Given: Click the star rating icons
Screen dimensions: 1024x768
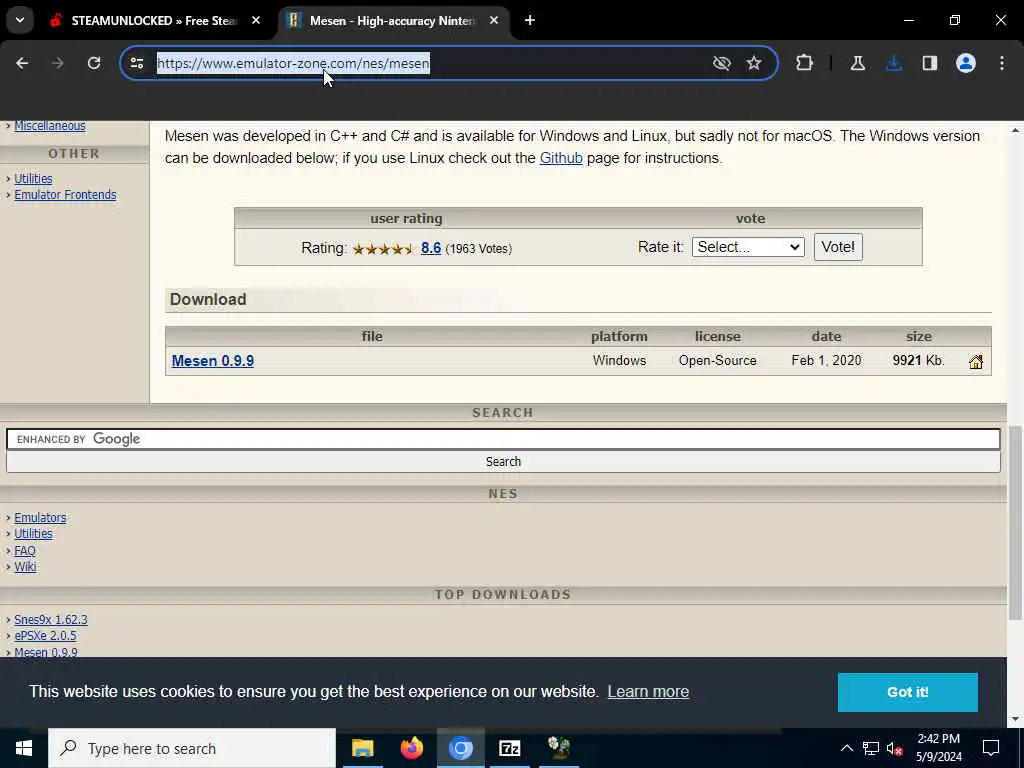Looking at the screenshot, I should coord(383,249).
